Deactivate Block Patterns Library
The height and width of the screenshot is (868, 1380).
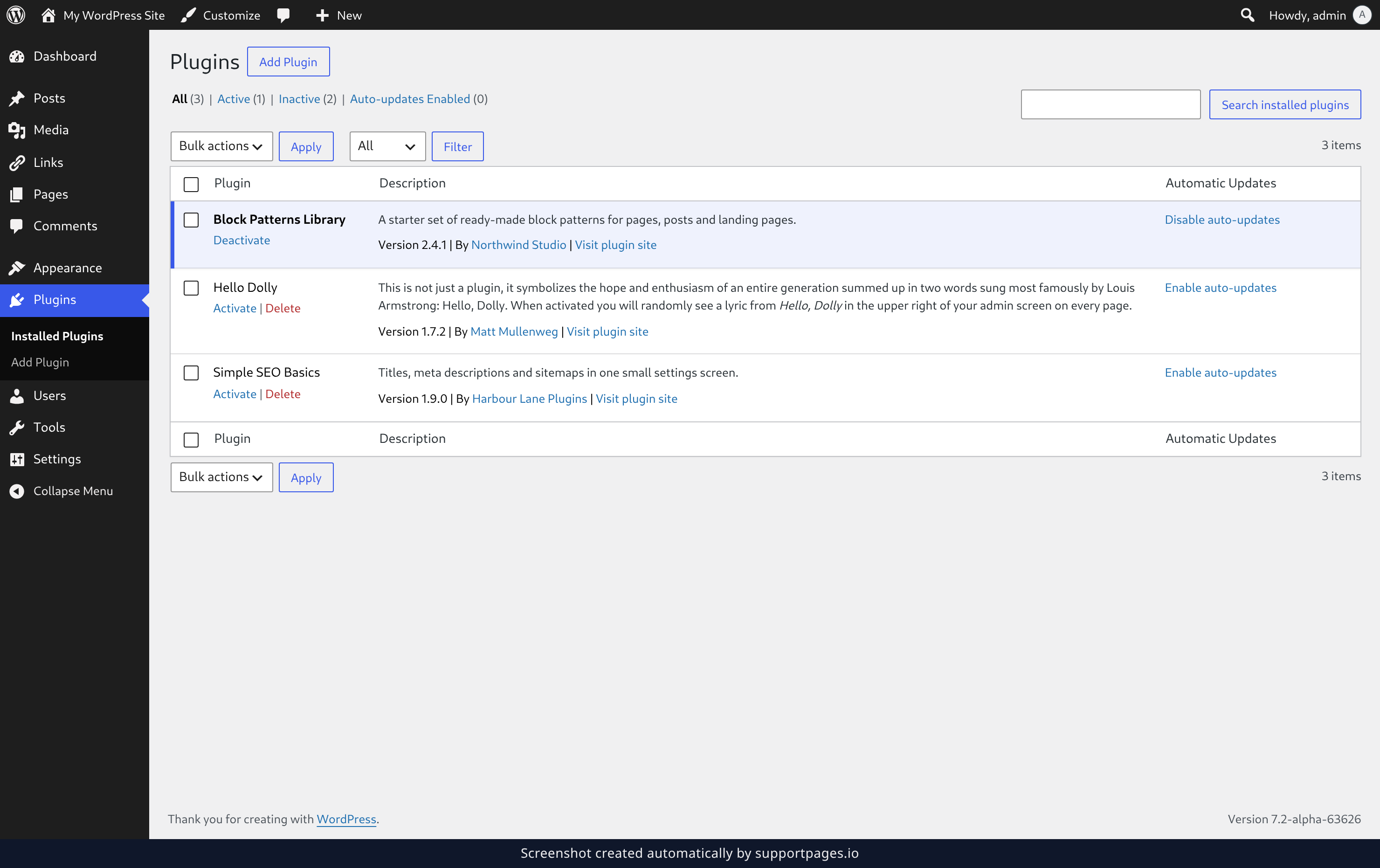click(241, 240)
